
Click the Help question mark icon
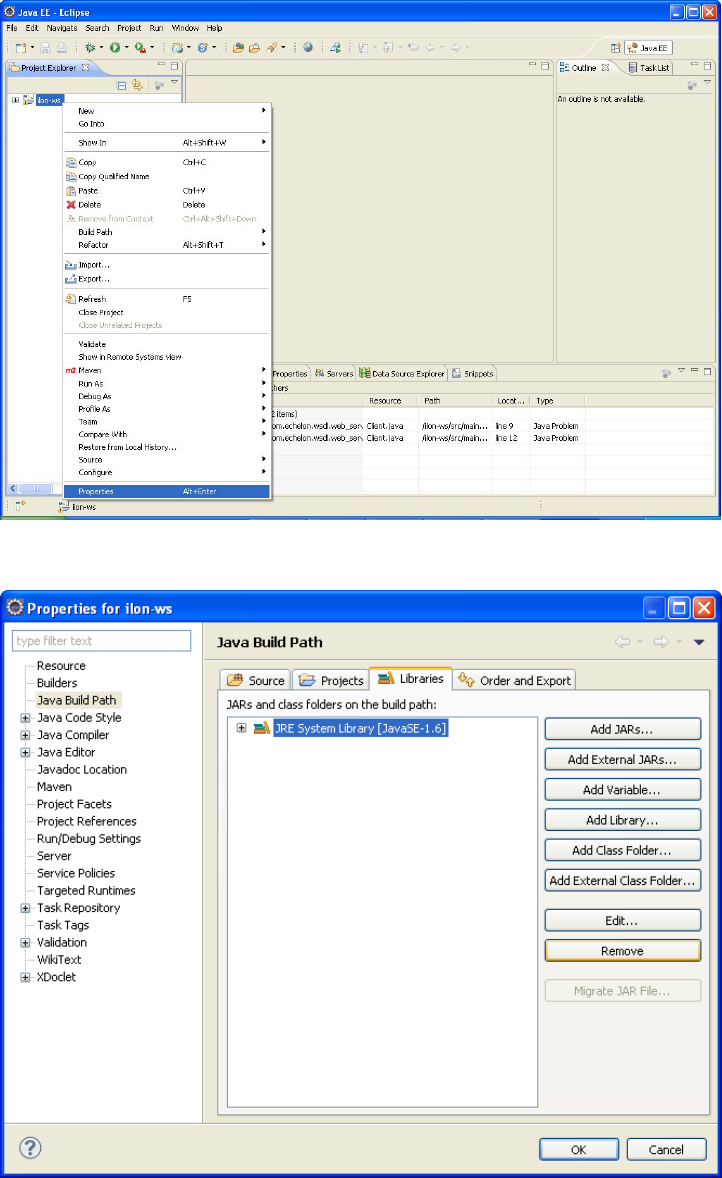(30, 1147)
